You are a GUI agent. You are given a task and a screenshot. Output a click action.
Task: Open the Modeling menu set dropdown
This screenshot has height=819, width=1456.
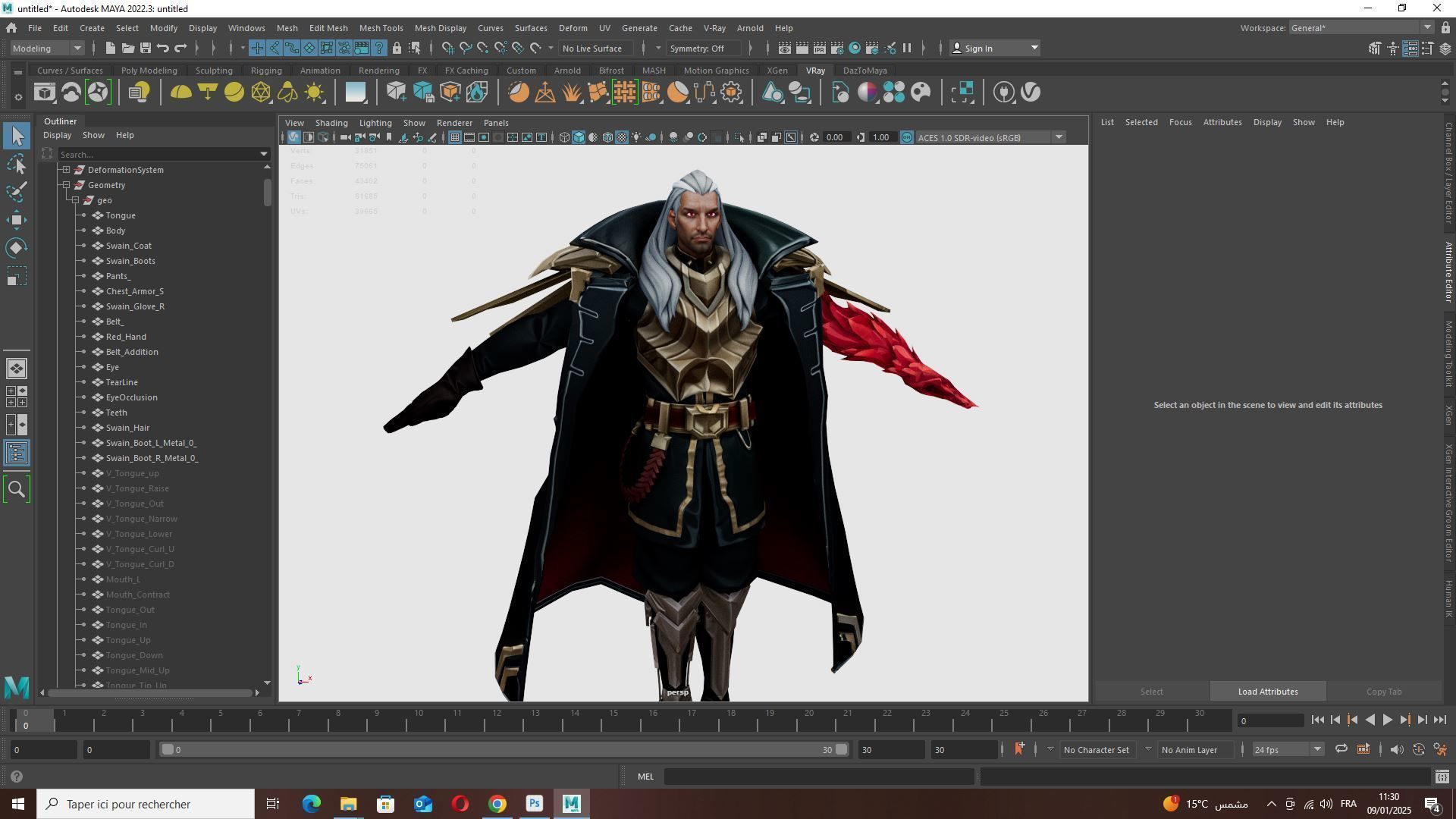pyautogui.click(x=47, y=49)
